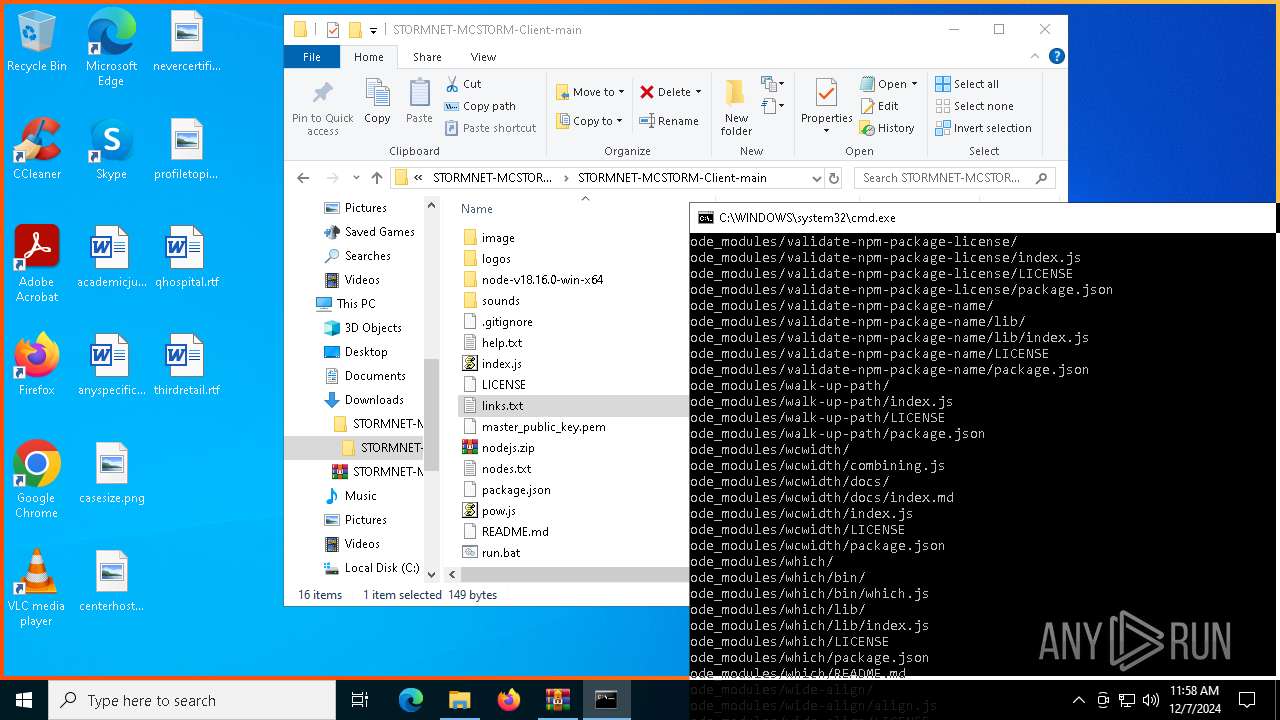Expand the Move to dropdown

621,92
